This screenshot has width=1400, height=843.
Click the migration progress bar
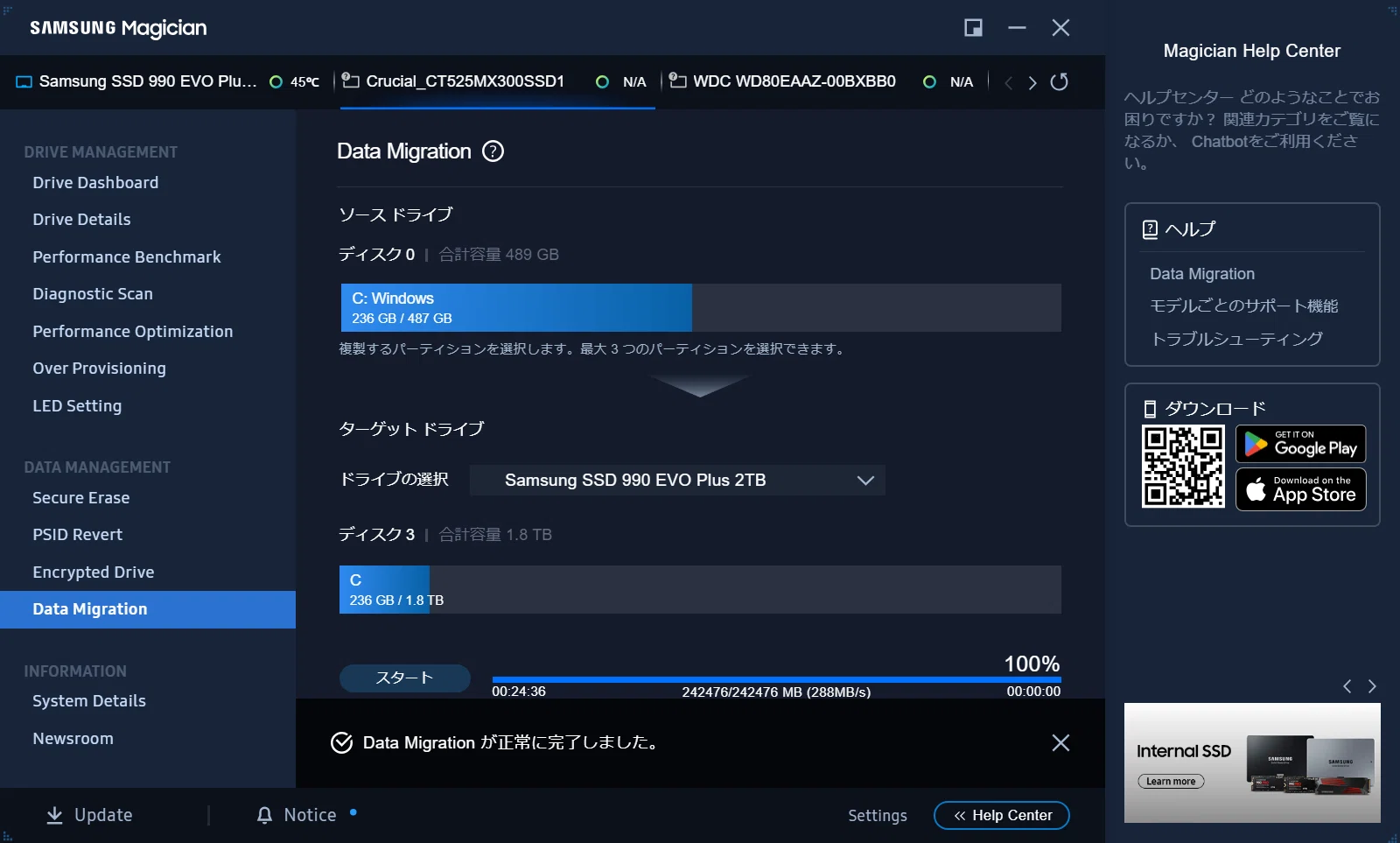click(x=777, y=679)
